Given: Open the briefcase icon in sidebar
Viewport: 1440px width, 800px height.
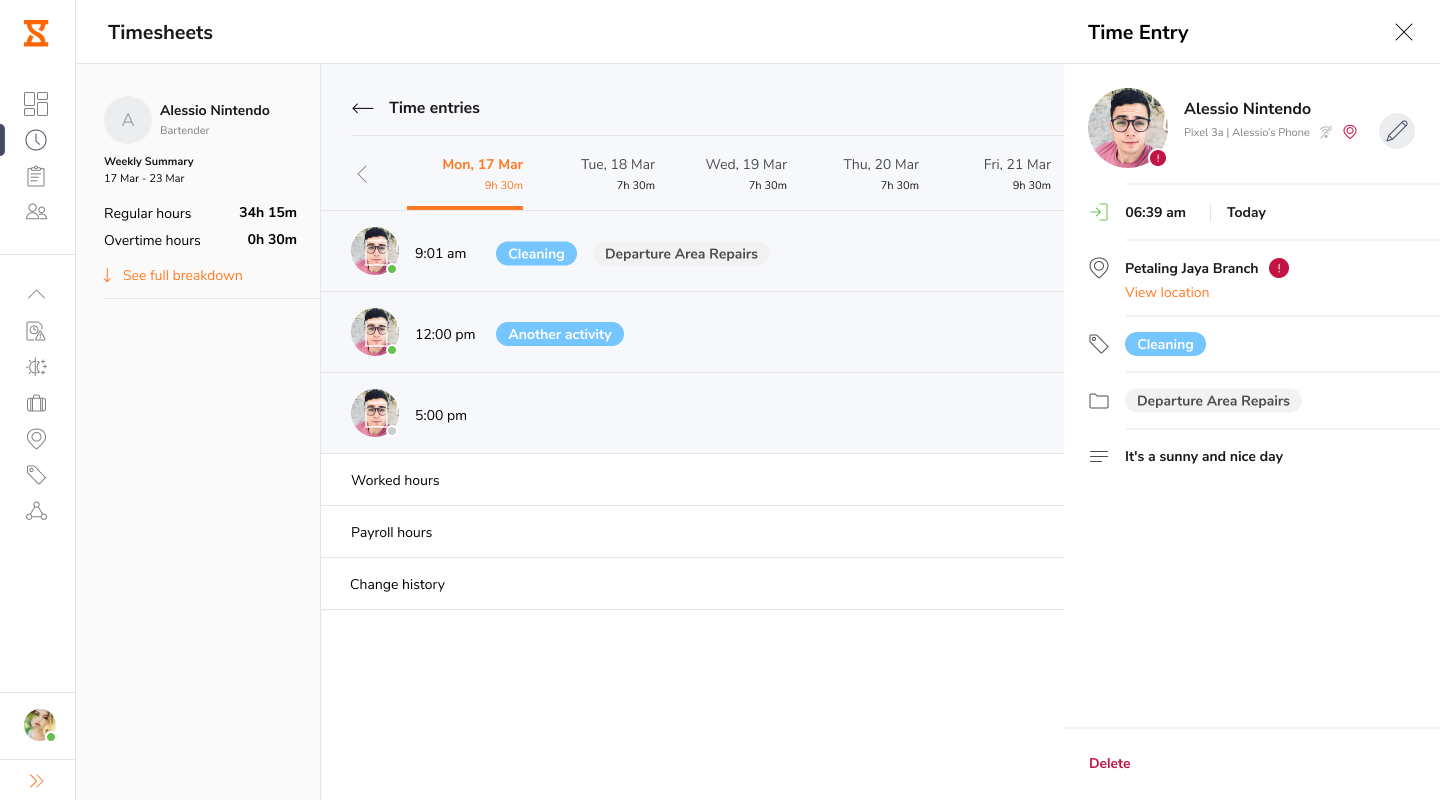Looking at the screenshot, I should coord(36,403).
